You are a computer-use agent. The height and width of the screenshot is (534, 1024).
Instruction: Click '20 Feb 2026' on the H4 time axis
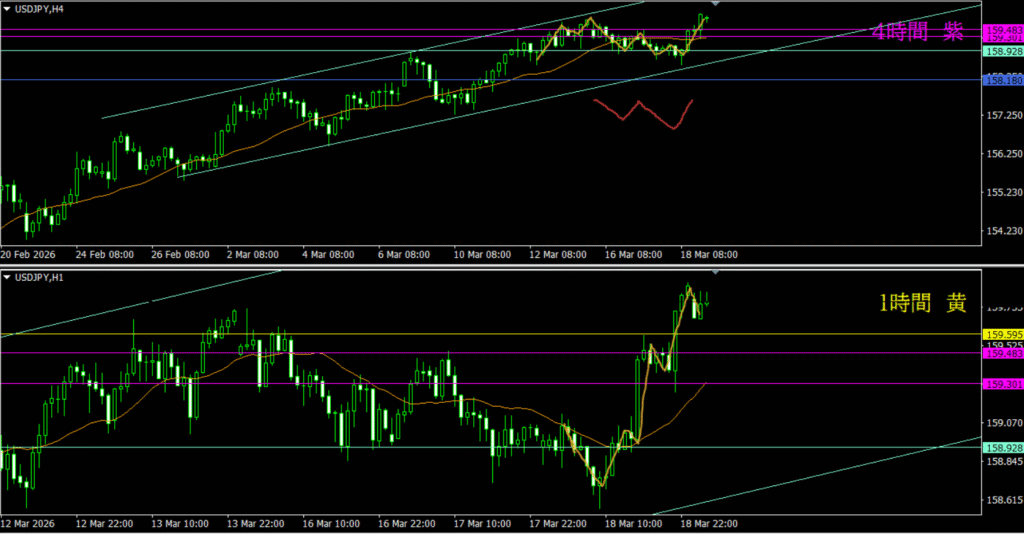tap(31, 255)
